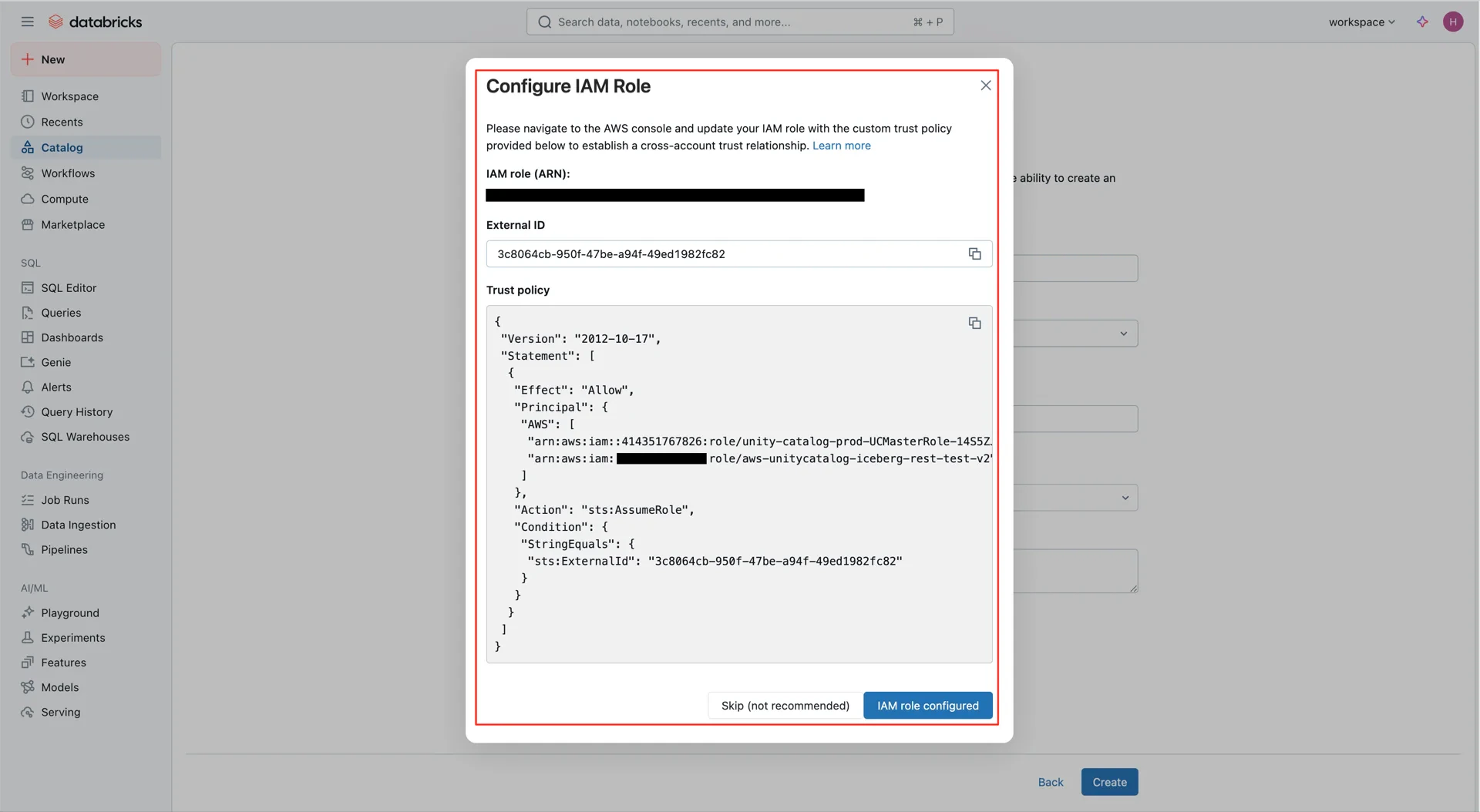Toggle the hamburger sidebar menu
This screenshot has width=1480, height=812.
(28, 22)
